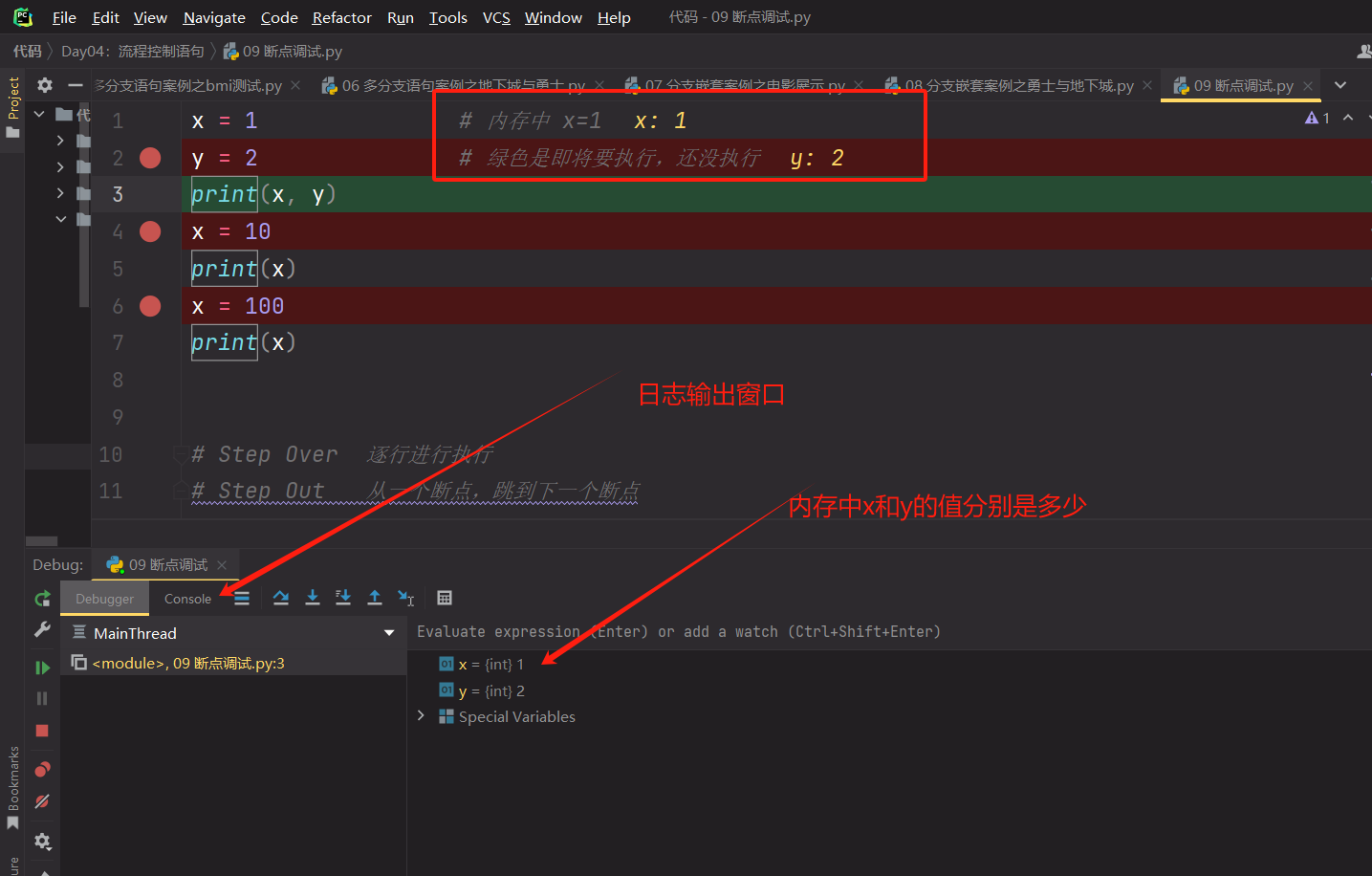Screen dimensions: 1372x876
Task: Collapse the expanded fourth subfolder in project tree
Action: [x=60, y=219]
